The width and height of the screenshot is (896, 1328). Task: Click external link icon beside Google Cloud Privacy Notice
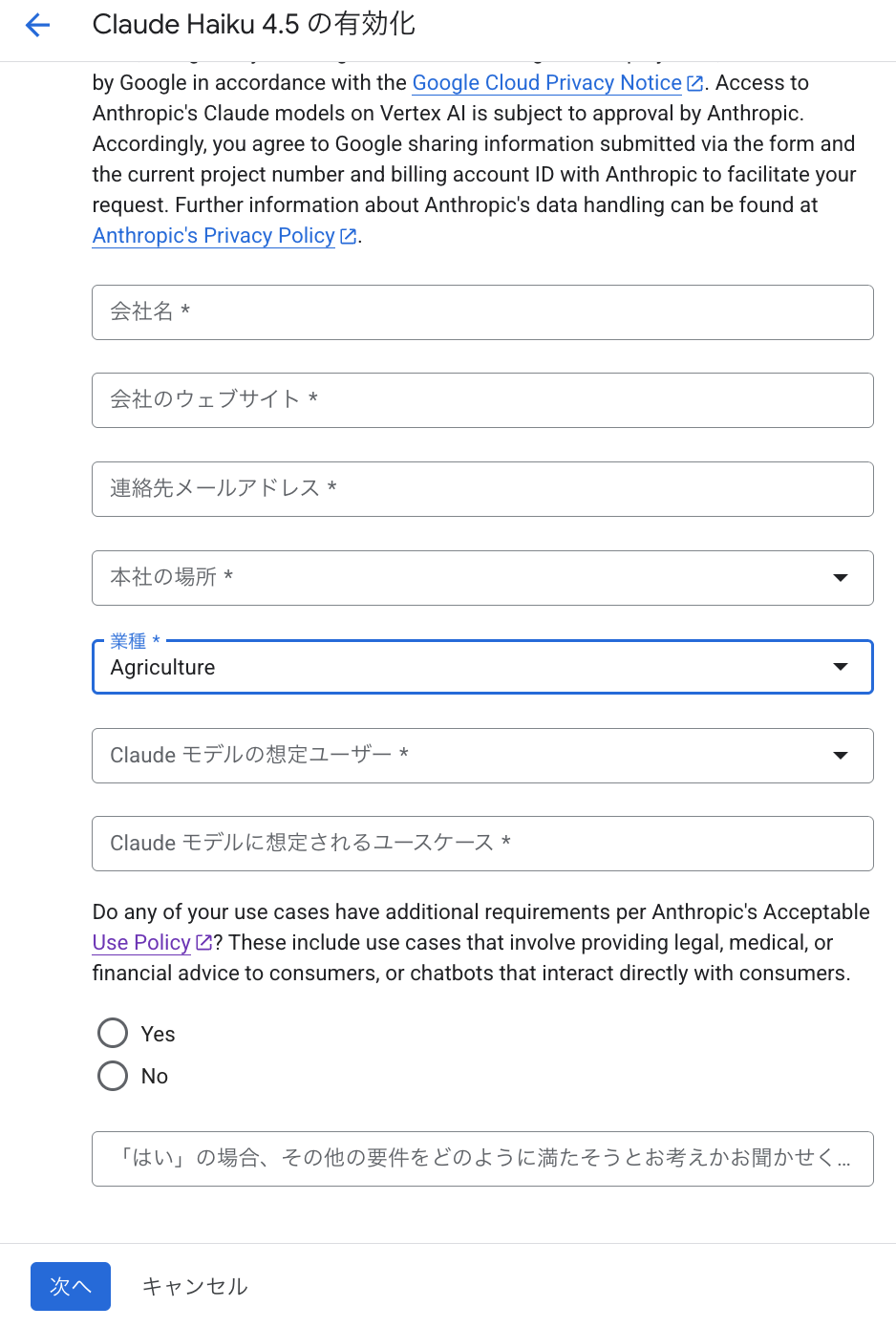tap(695, 84)
